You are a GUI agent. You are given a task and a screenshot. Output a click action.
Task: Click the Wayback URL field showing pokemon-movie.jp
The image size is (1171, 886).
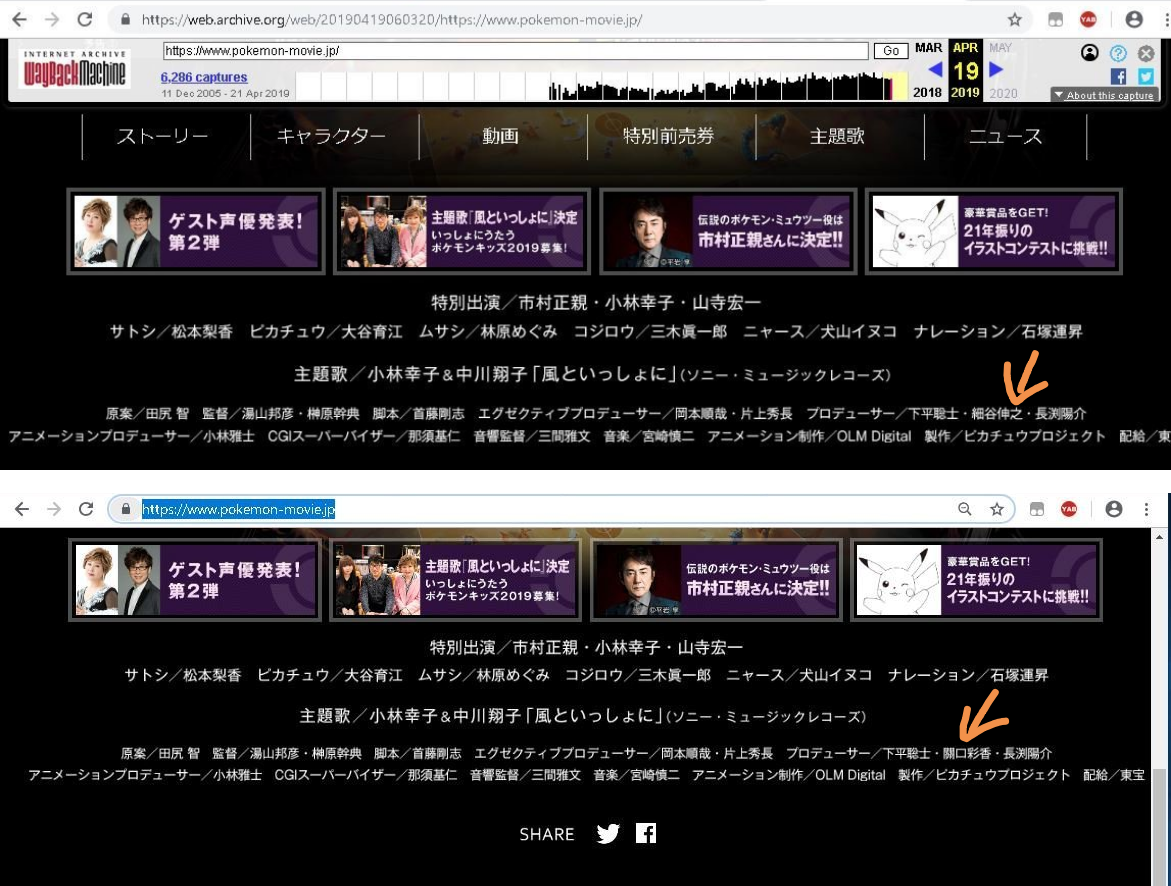pyautogui.click(x=515, y=51)
